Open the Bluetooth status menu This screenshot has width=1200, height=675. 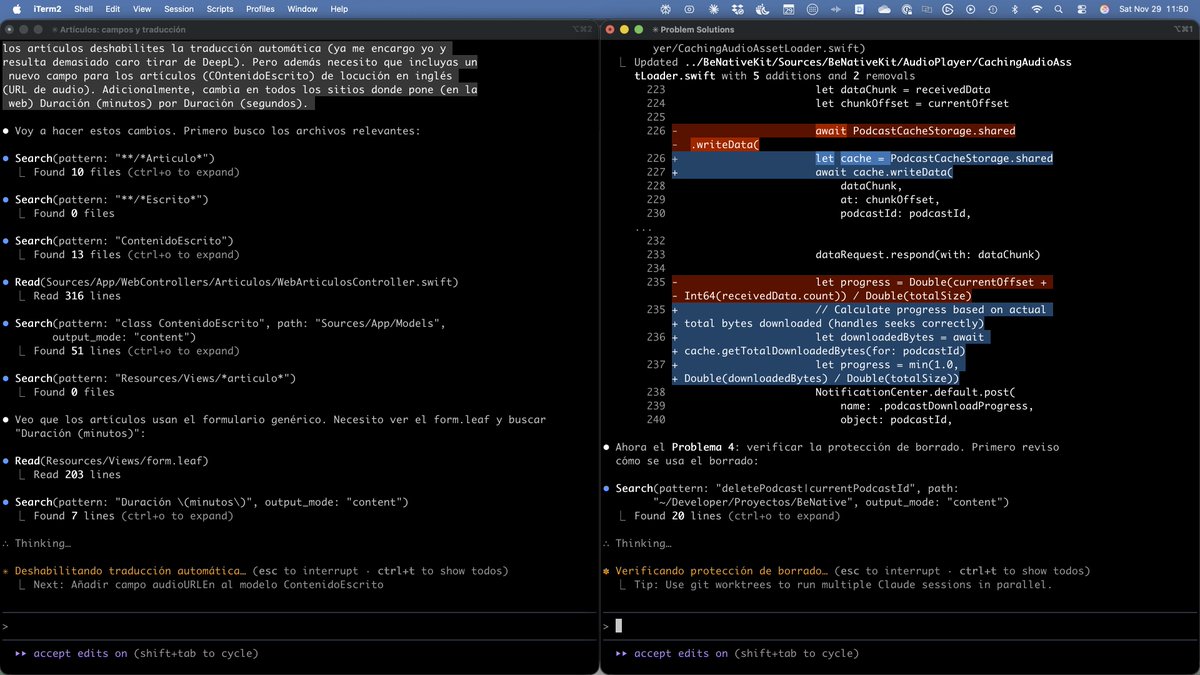(1015, 9)
